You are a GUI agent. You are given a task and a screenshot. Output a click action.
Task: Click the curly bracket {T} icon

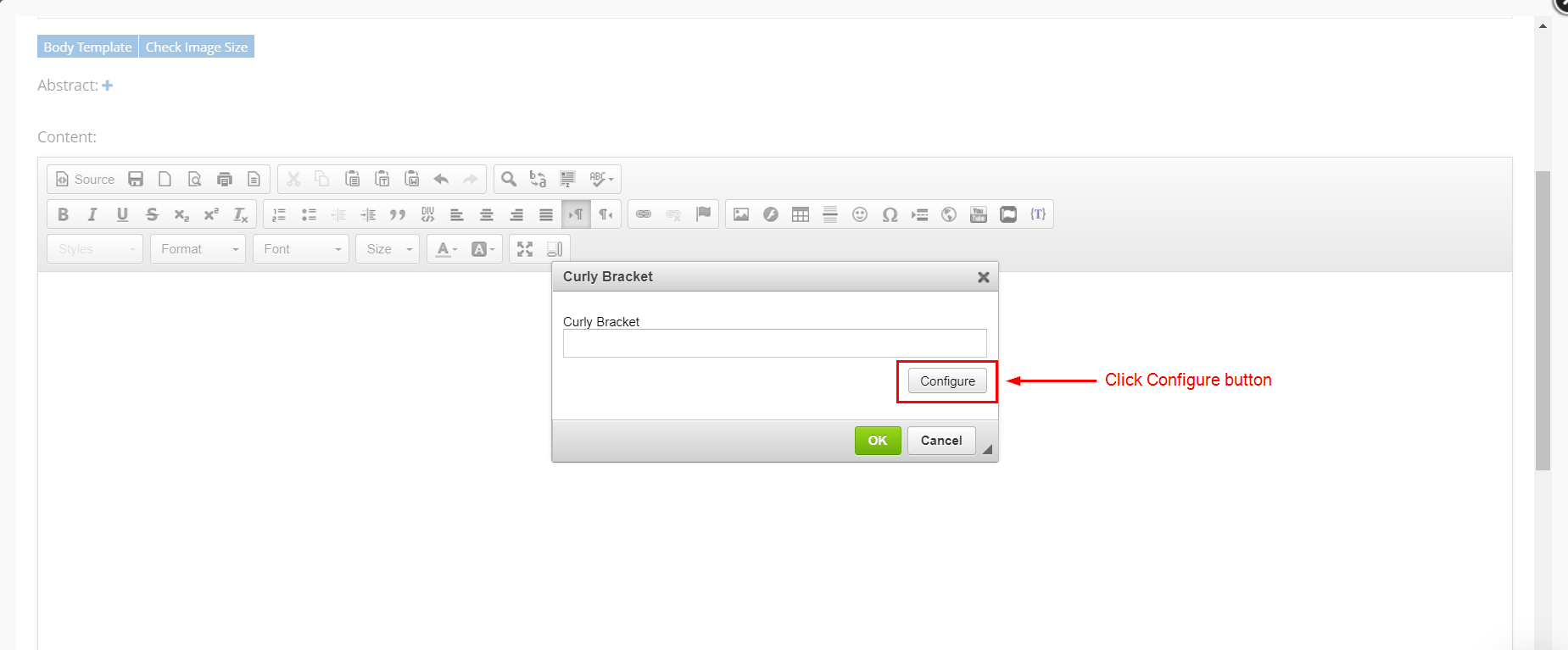[x=1038, y=214]
